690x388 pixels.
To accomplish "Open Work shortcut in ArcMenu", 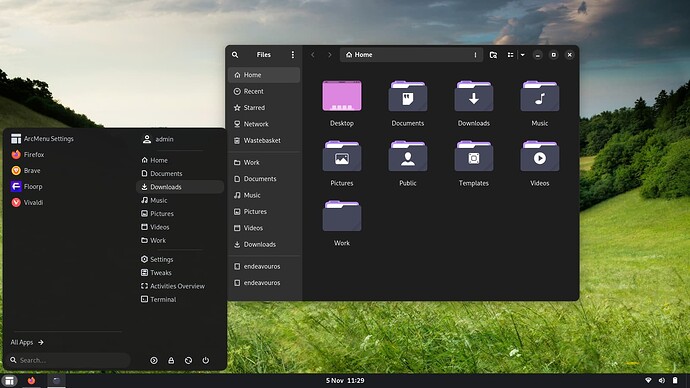I will tap(180, 240).
